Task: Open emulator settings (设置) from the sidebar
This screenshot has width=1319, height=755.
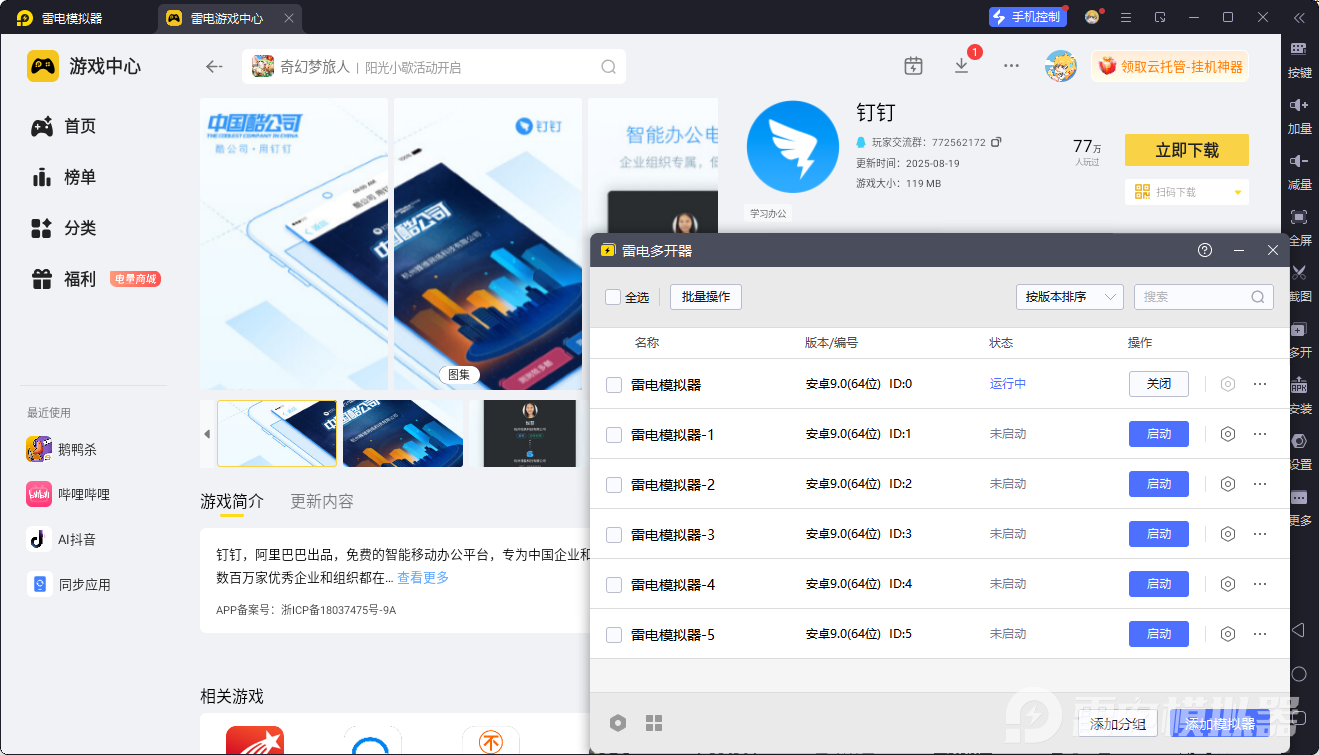Action: (x=1299, y=441)
